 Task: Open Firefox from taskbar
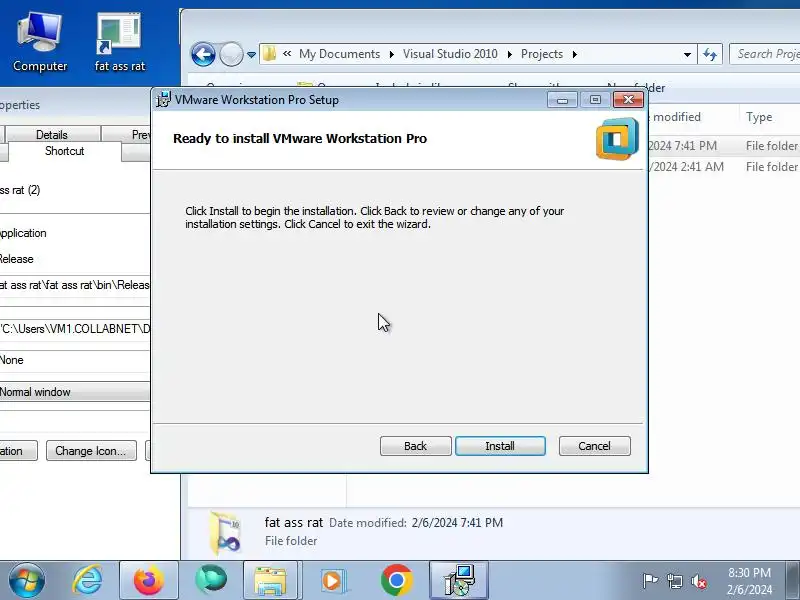pos(148,581)
